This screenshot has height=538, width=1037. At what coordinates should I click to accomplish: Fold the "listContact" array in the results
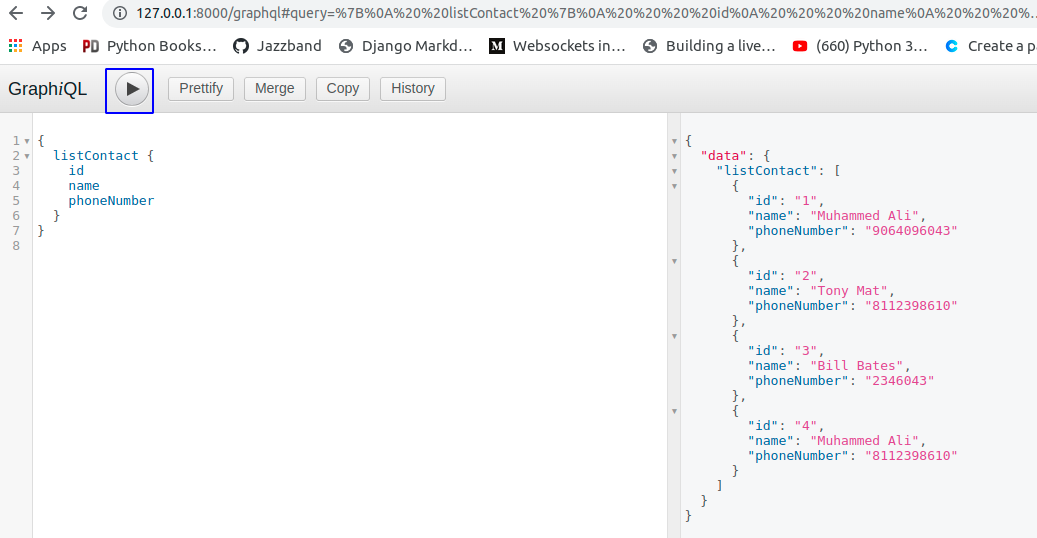tap(675, 171)
